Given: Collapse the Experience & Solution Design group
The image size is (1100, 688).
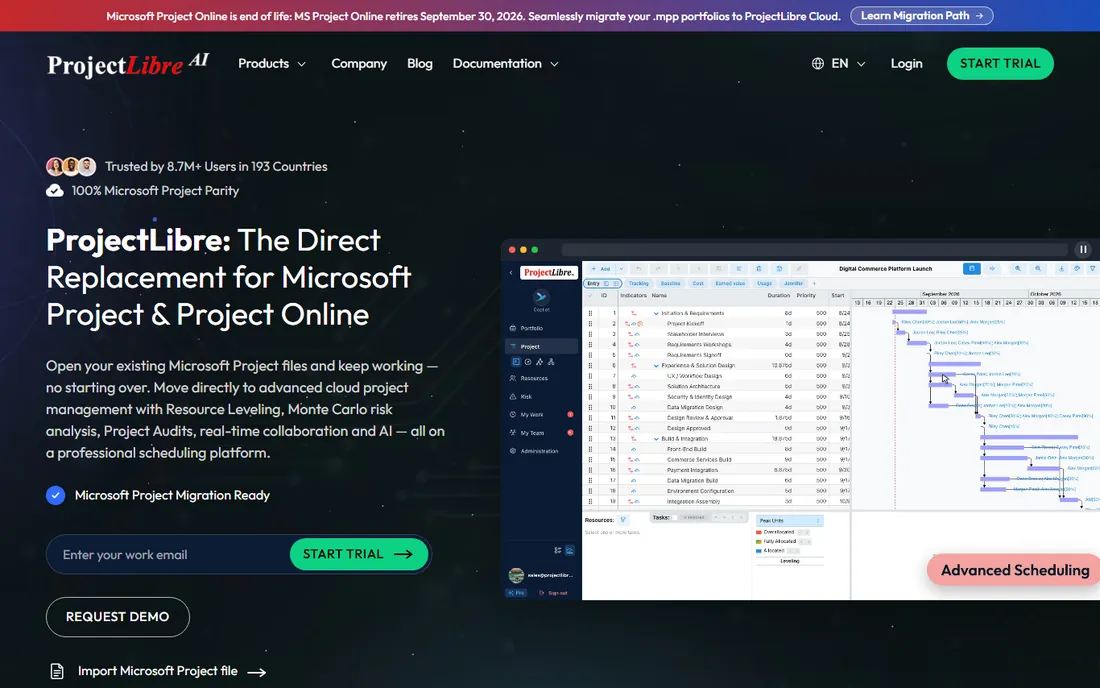Looking at the screenshot, I should pyautogui.click(x=657, y=365).
